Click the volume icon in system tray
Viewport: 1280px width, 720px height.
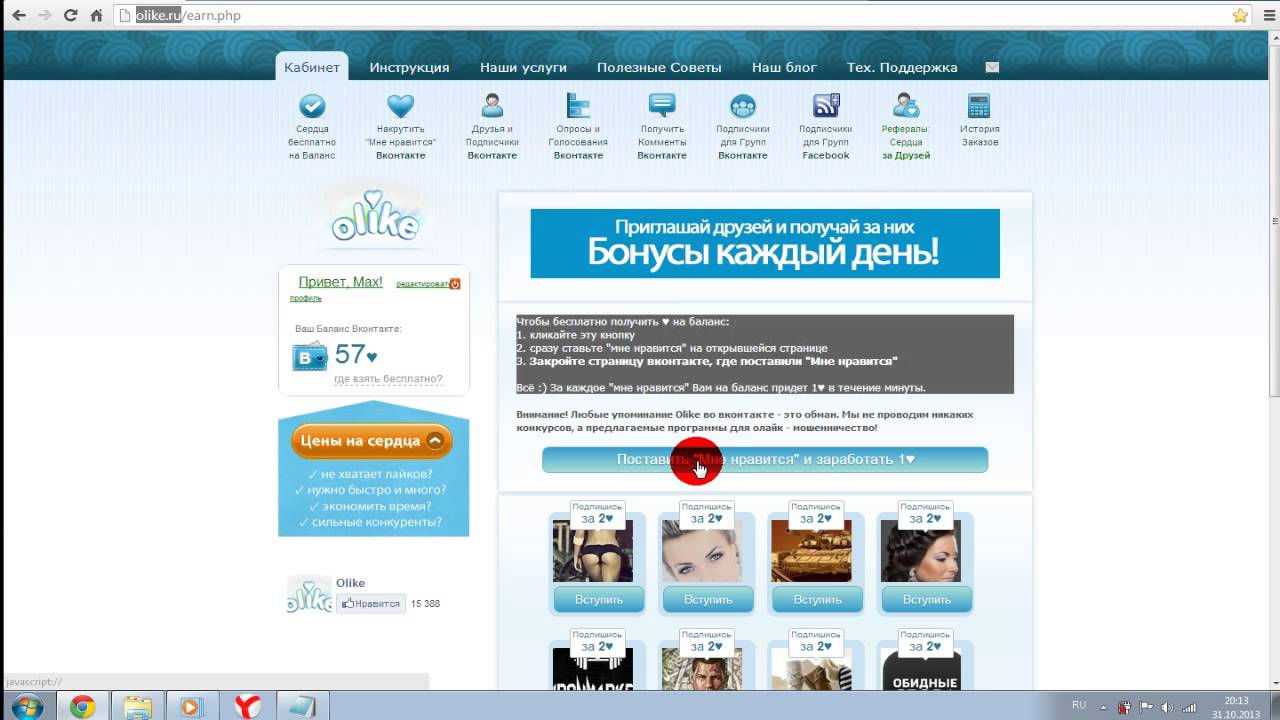(x=1166, y=707)
